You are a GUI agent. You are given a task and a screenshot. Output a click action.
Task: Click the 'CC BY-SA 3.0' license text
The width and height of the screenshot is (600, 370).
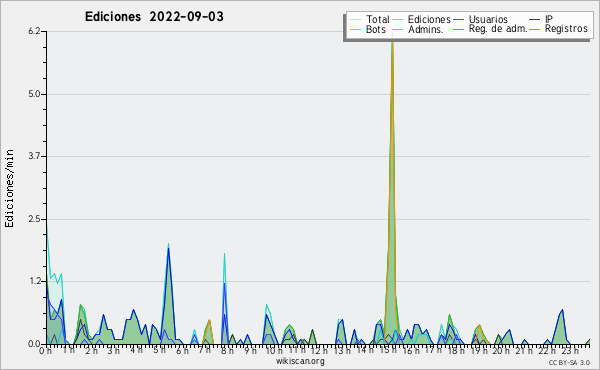click(569, 362)
